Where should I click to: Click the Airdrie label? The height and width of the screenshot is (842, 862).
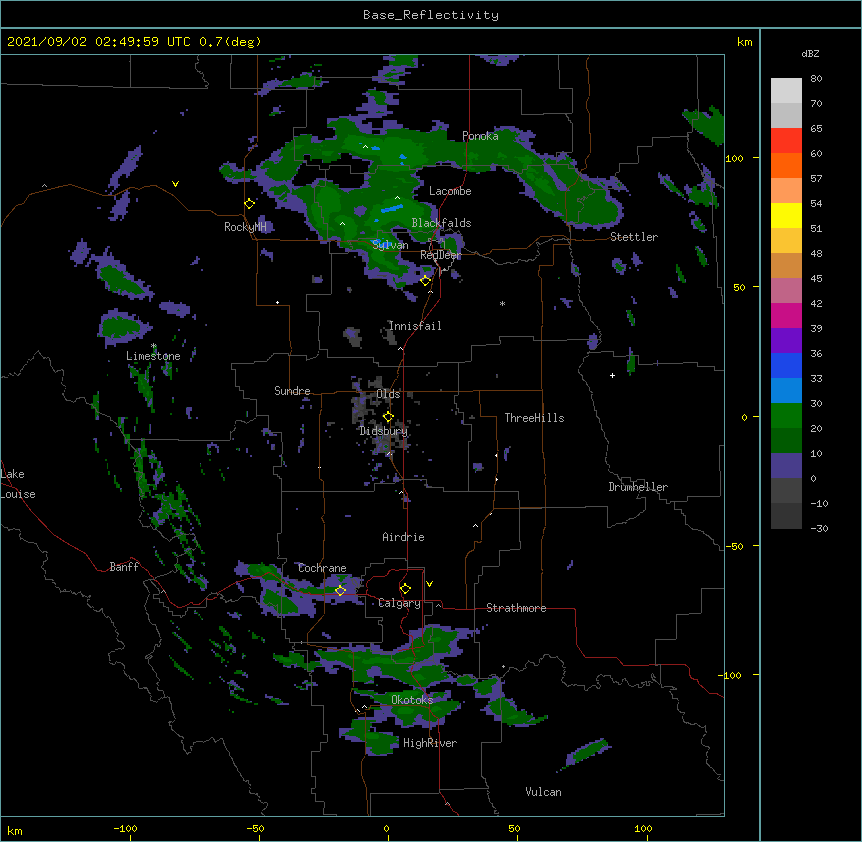404,537
